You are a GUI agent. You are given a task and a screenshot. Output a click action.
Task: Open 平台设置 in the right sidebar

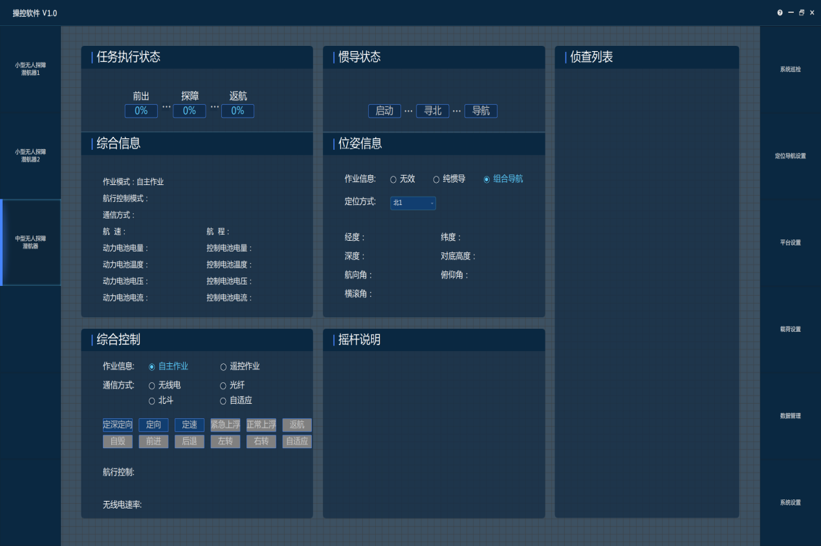coord(790,243)
